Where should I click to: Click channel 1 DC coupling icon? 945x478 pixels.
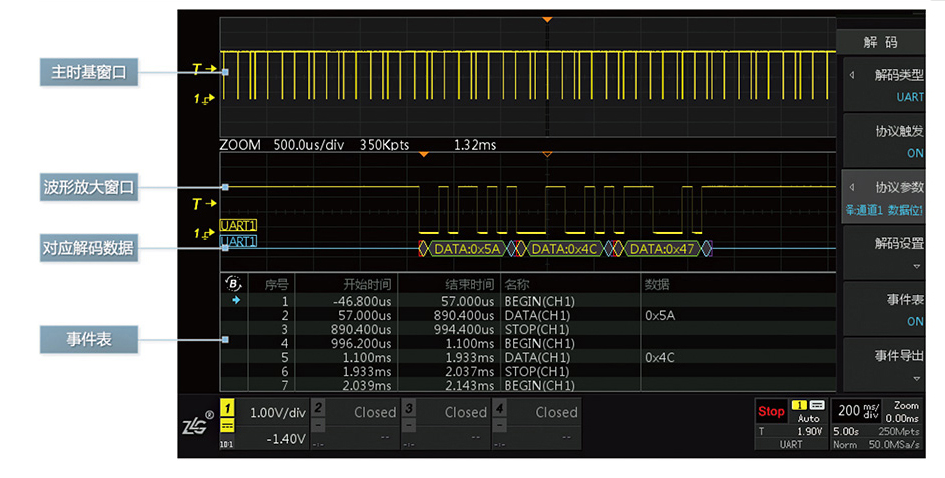pos(227,426)
